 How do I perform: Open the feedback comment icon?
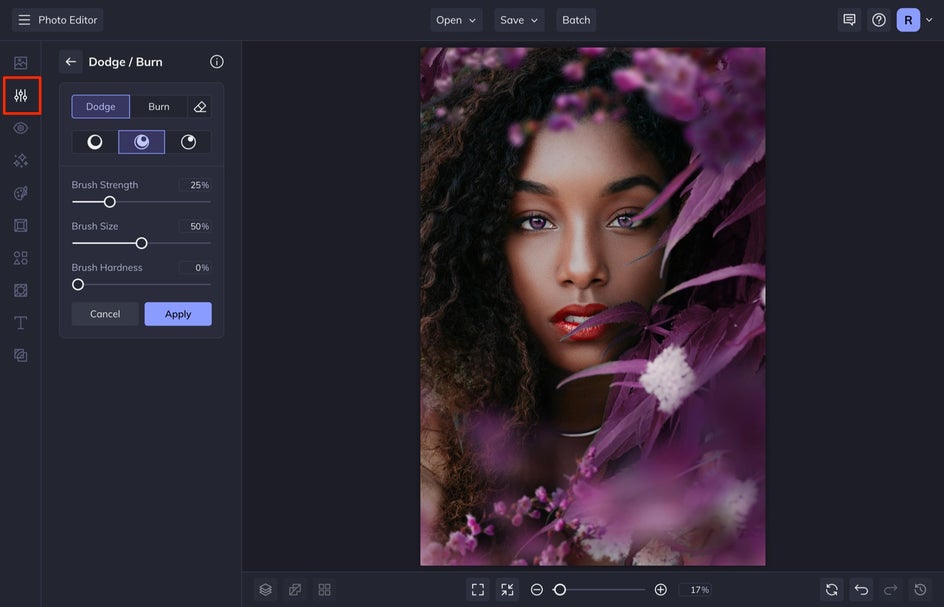pos(849,20)
